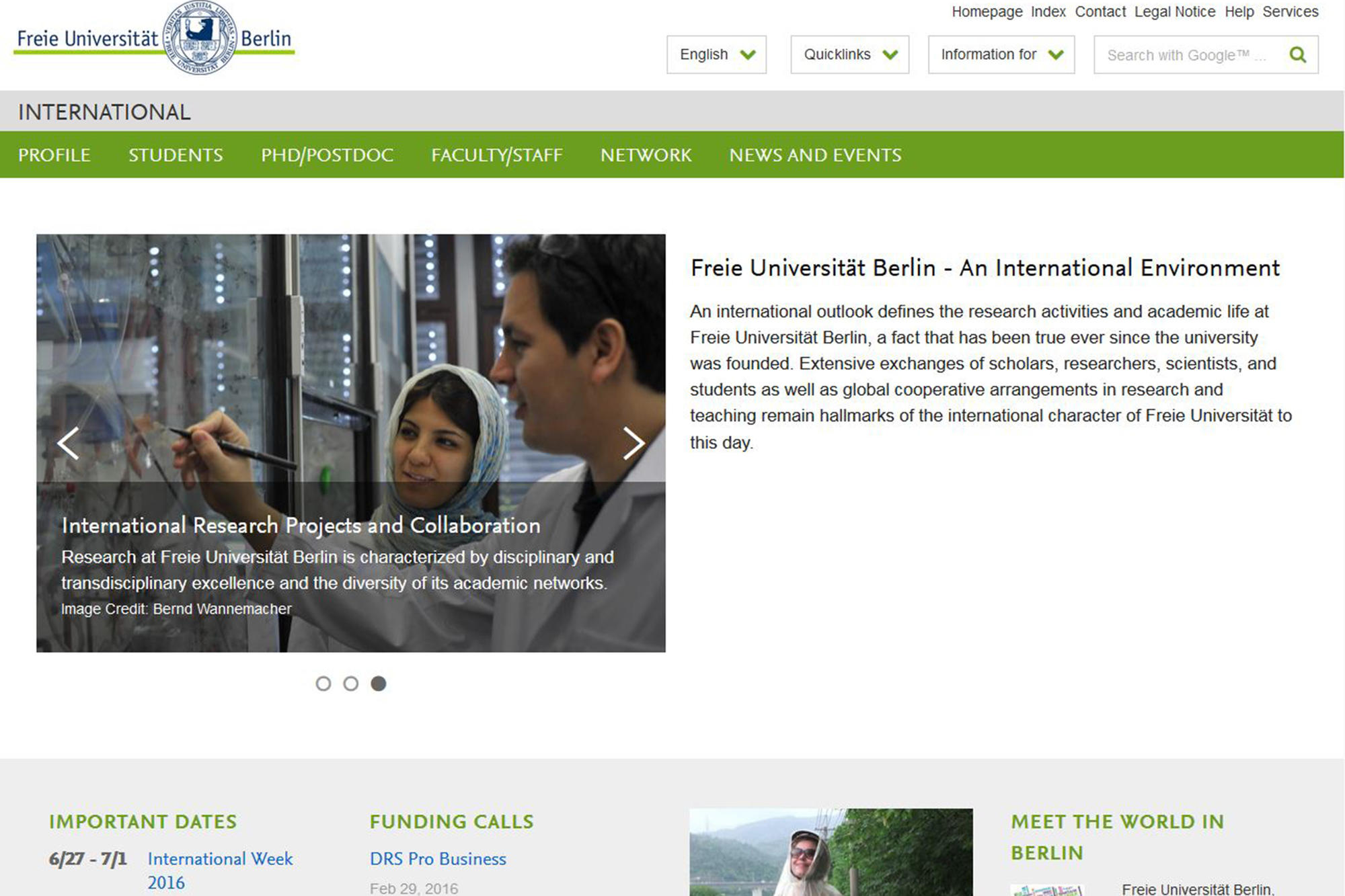This screenshot has height=896, width=1345.
Task: Go to previous slide with left arrow
Action: point(68,443)
